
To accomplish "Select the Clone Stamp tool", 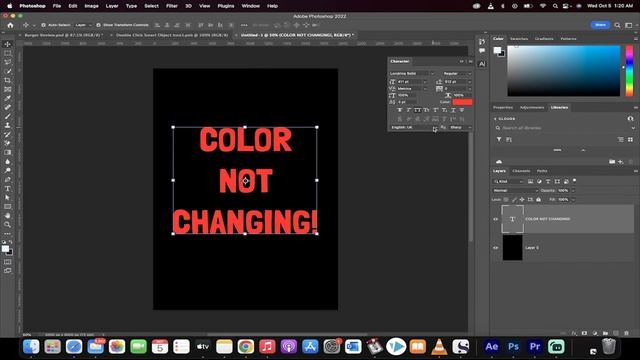I will (7, 125).
